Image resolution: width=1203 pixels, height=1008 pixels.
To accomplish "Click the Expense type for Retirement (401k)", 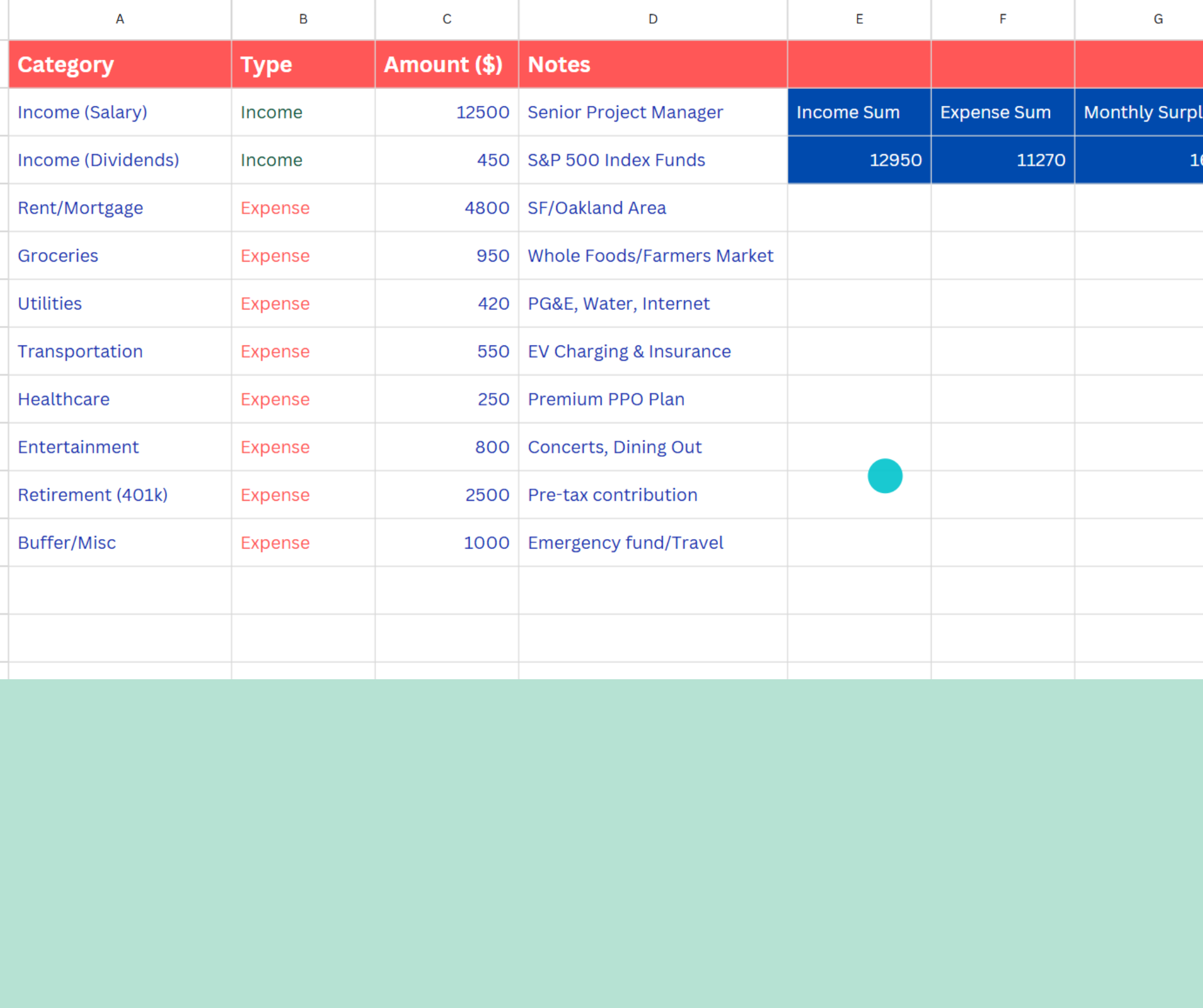I will pyautogui.click(x=303, y=495).
